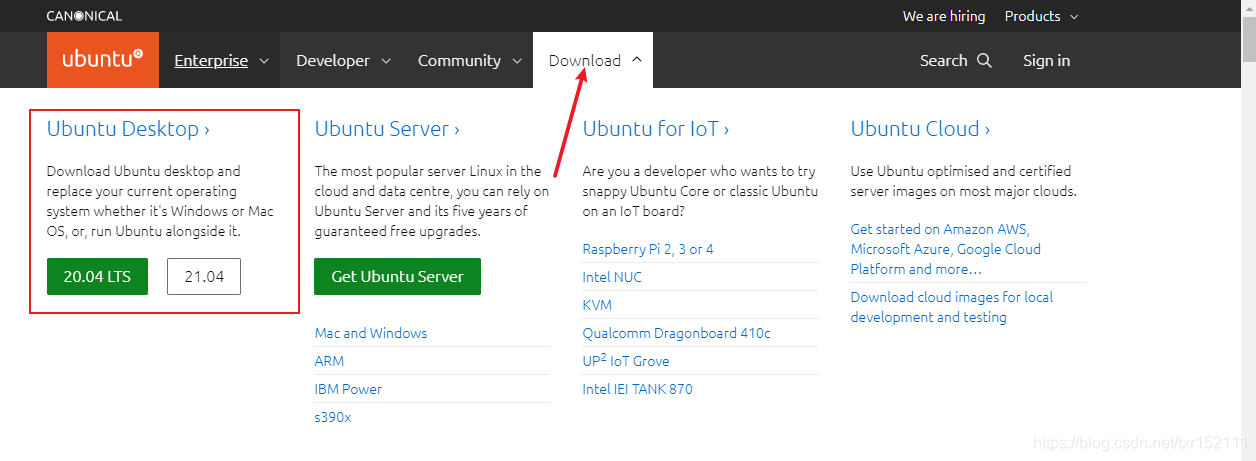Open Intel IEI TANK 870 link
1256x461 pixels.
pos(637,389)
